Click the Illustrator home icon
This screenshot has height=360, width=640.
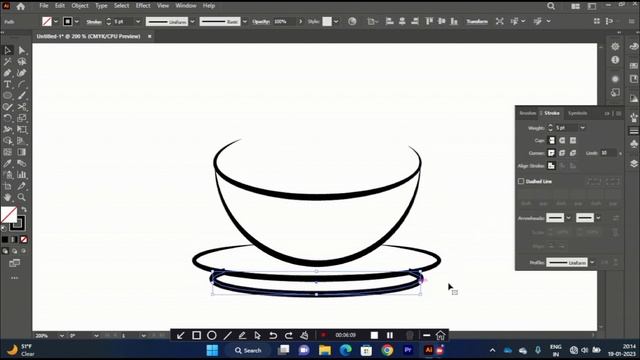[20, 6]
